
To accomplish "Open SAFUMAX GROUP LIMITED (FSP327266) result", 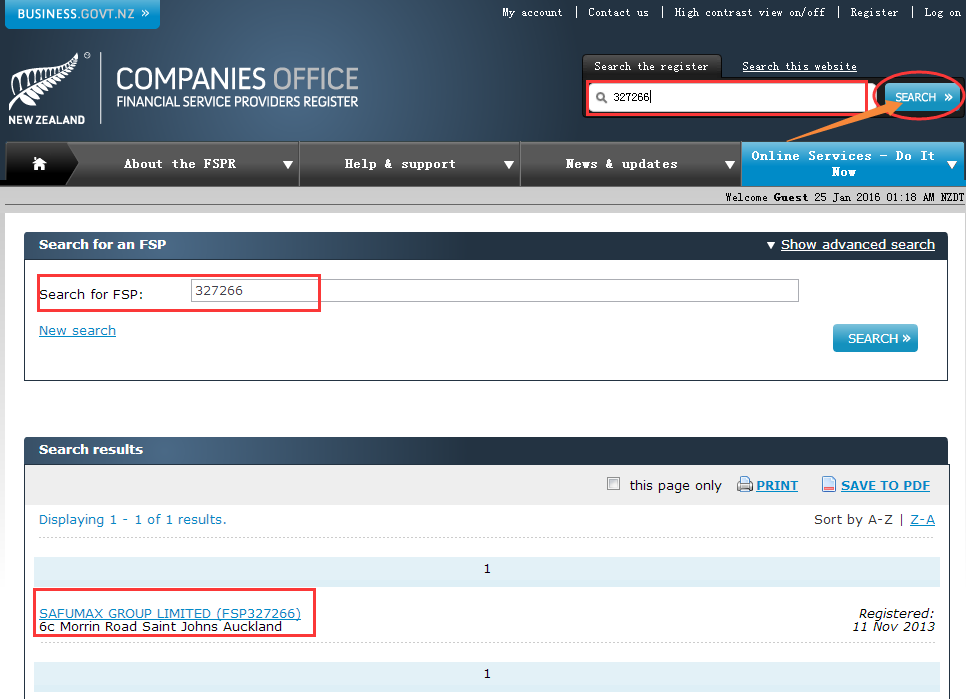I will coord(170,613).
